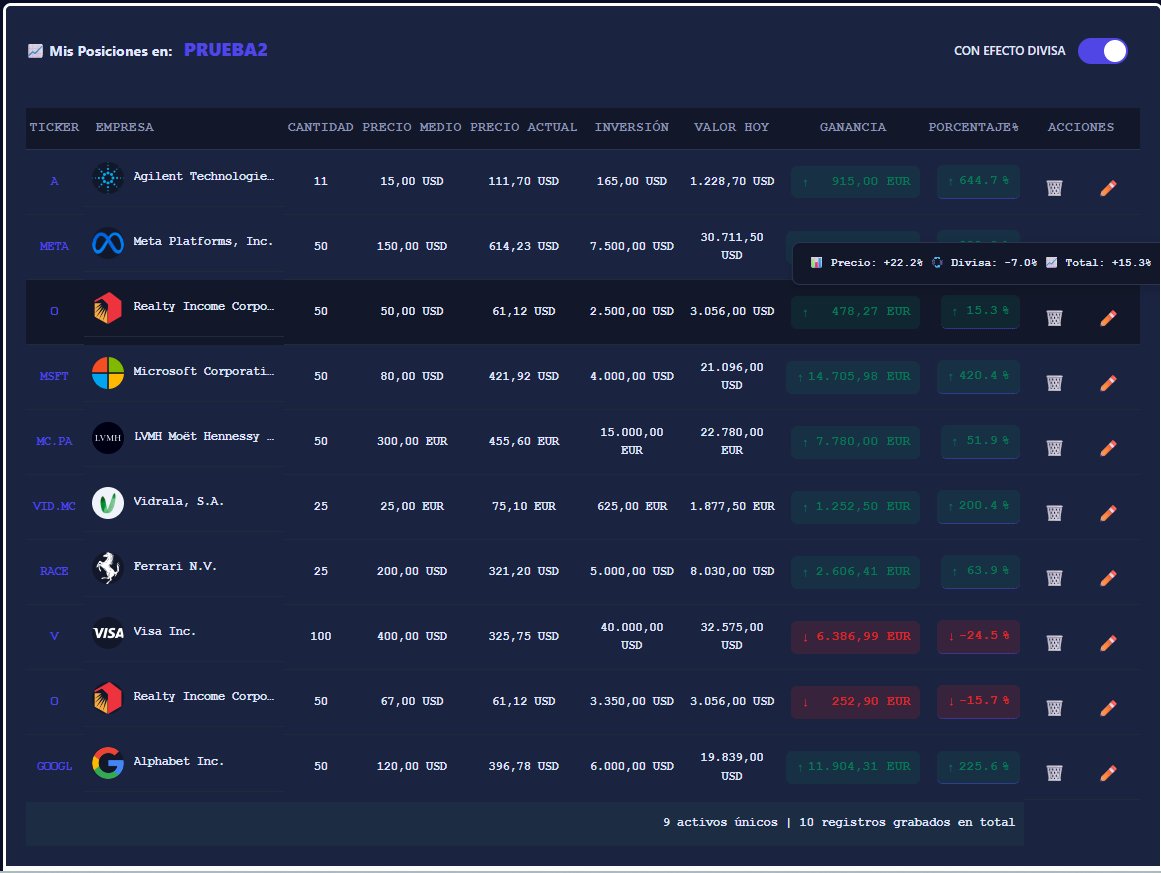Viewport: 1161px width, 873px height.
Task: Open the GOOGL ticker link
Action: tap(54, 766)
